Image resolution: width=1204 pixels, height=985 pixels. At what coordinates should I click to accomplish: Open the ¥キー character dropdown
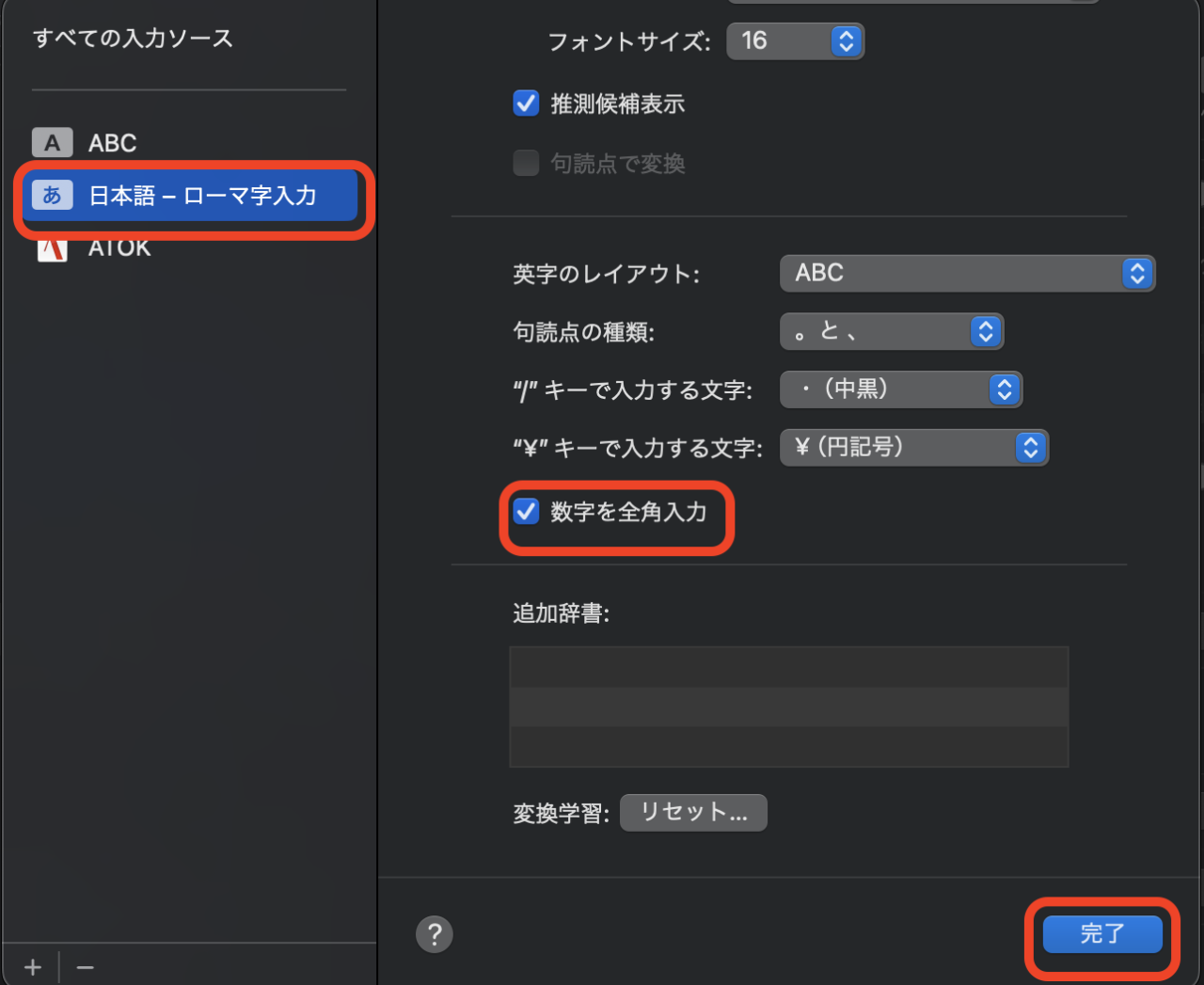pos(1031,447)
